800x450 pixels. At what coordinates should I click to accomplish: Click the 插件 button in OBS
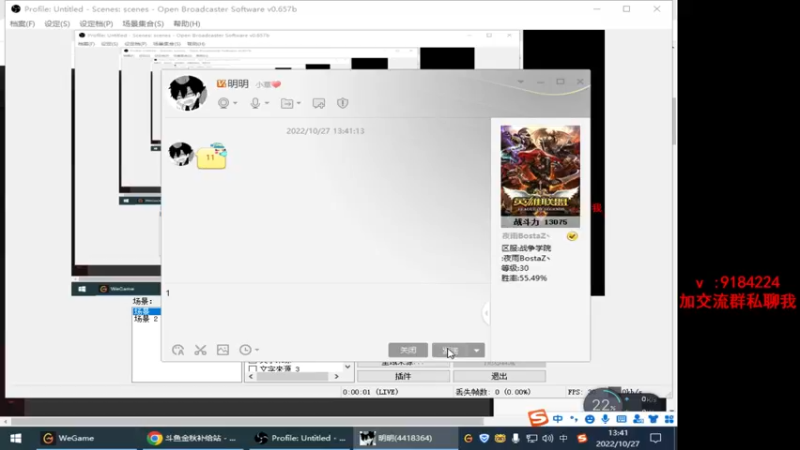pos(403,377)
